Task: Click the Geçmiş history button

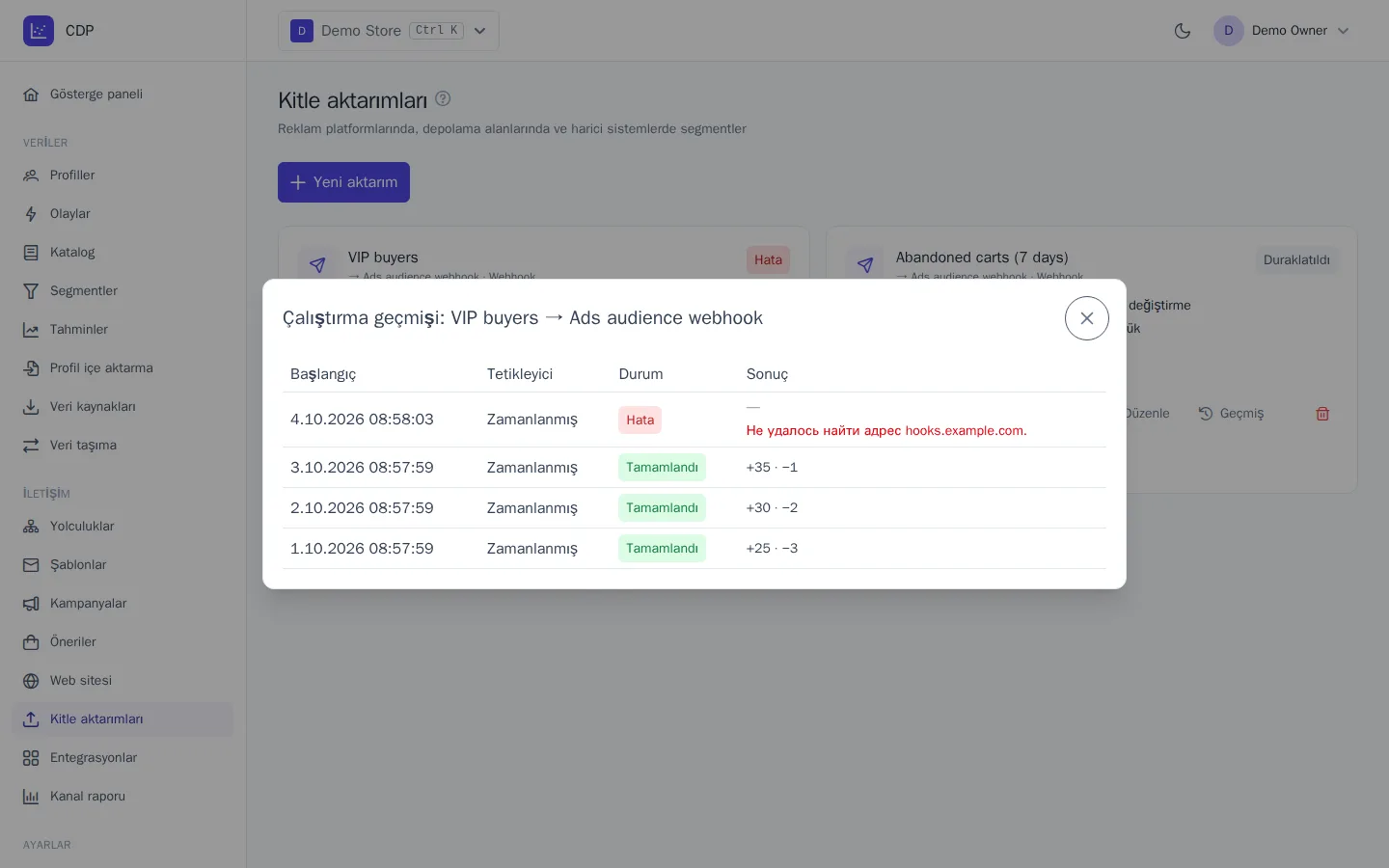Action: click(1231, 414)
